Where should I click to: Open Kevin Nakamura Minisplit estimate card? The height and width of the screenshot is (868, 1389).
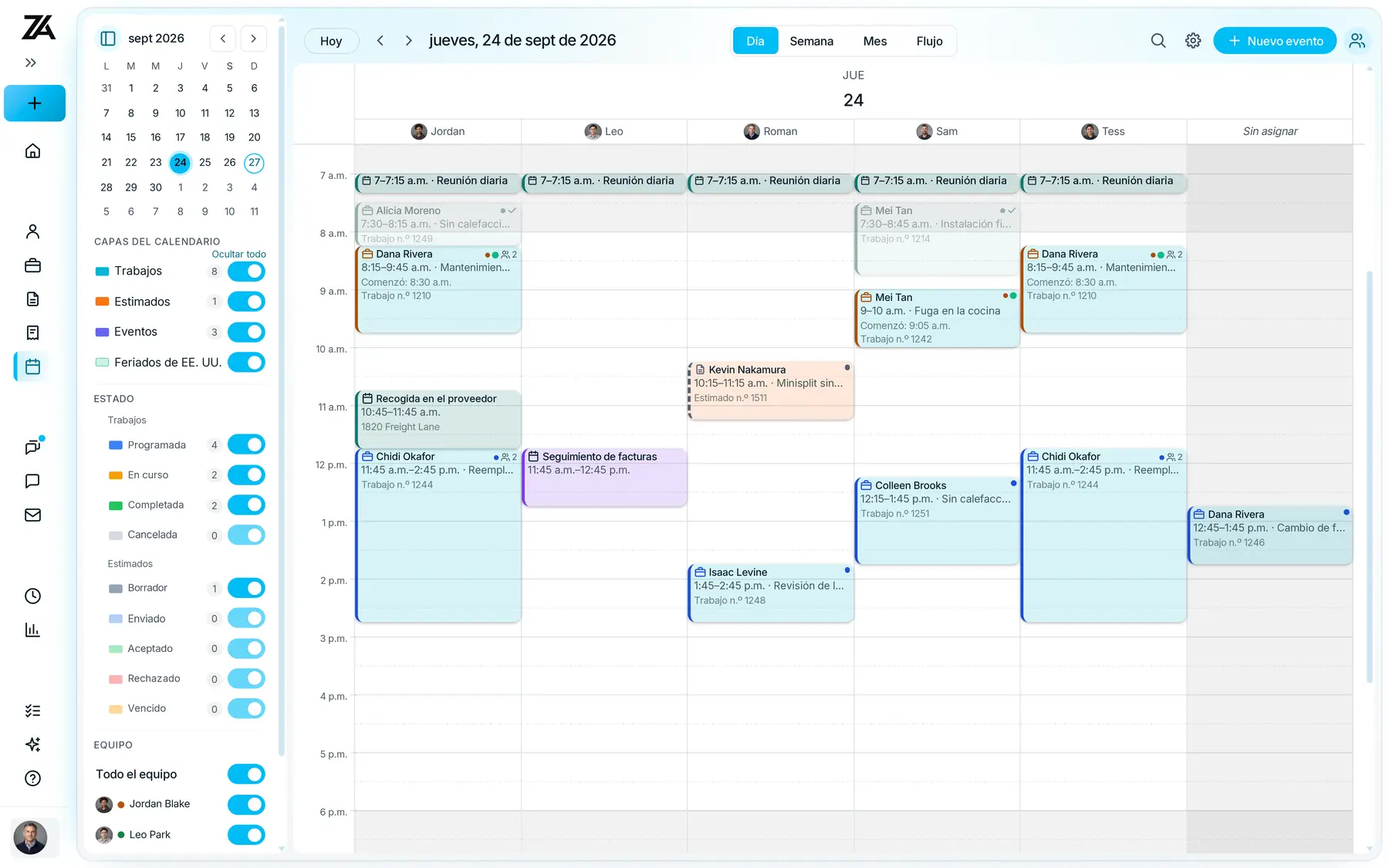point(771,390)
